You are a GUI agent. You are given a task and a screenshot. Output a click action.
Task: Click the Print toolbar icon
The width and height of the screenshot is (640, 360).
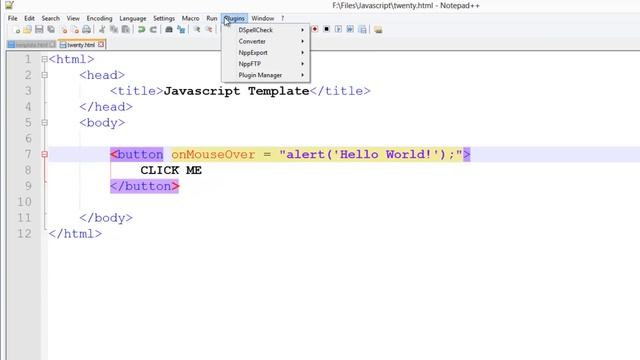[87, 29]
